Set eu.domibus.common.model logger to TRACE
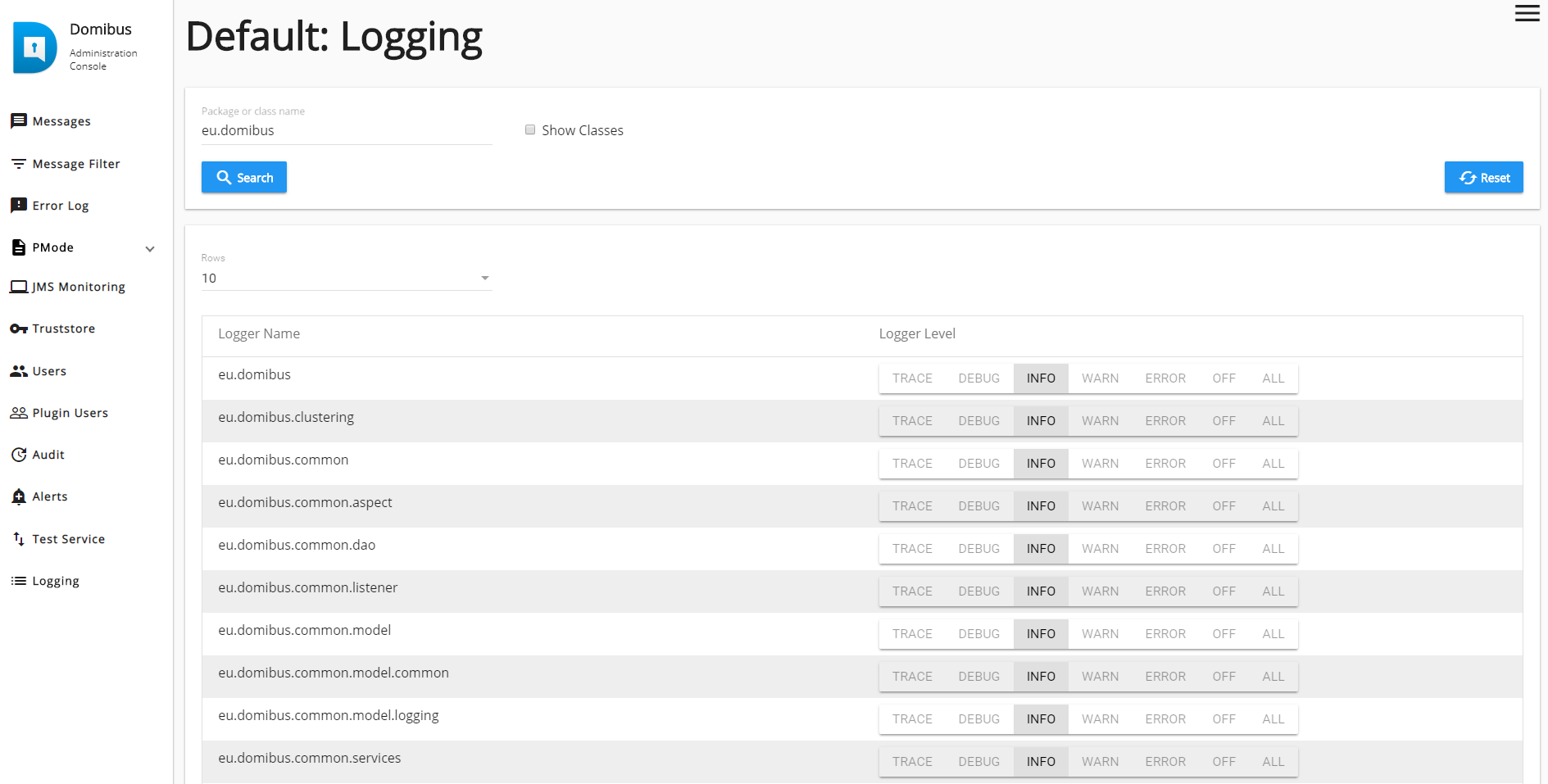 [x=912, y=634]
